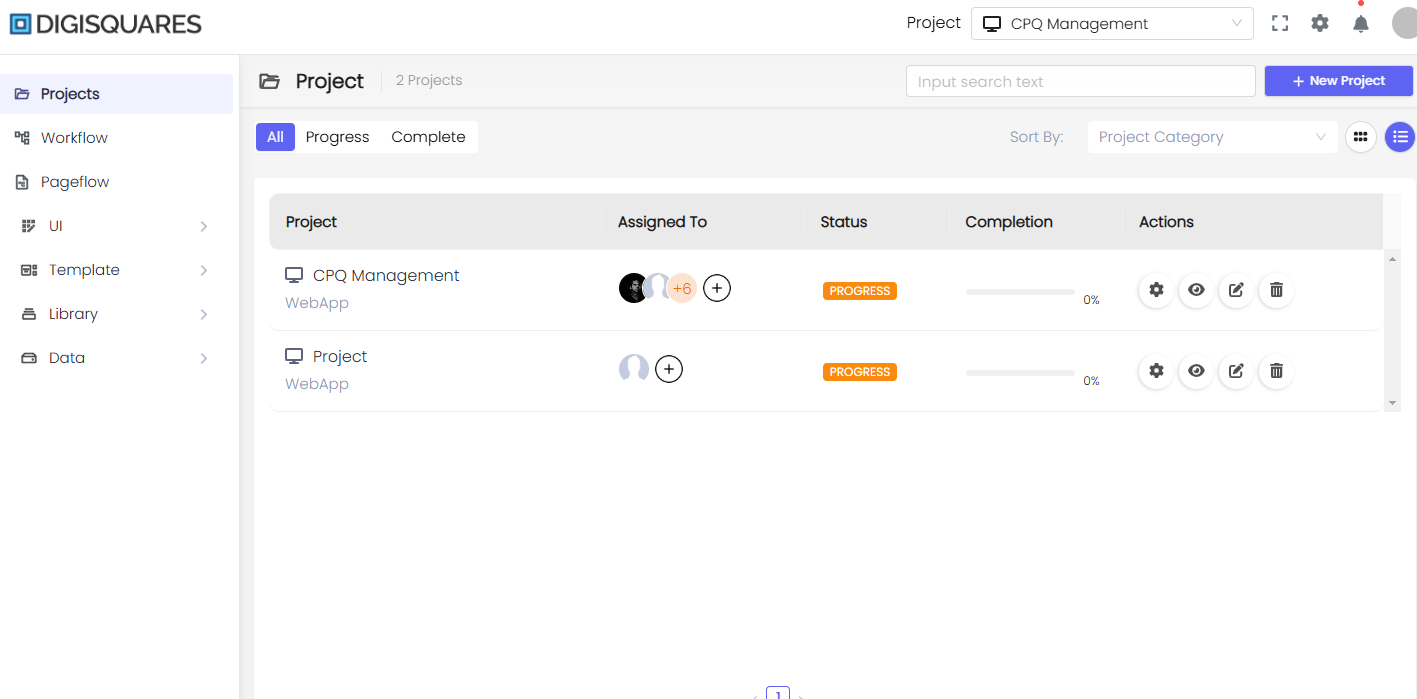Open settings for CPQ Management project

1156,290
